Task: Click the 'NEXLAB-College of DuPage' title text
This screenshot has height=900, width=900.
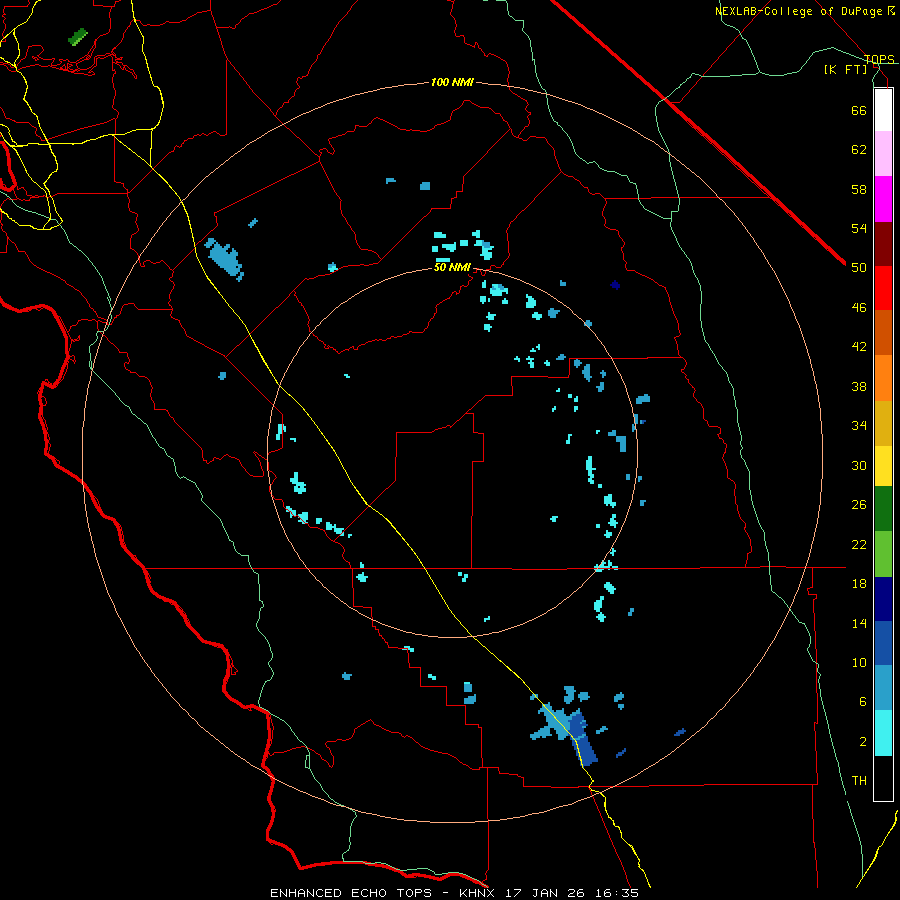Action: click(798, 11)
